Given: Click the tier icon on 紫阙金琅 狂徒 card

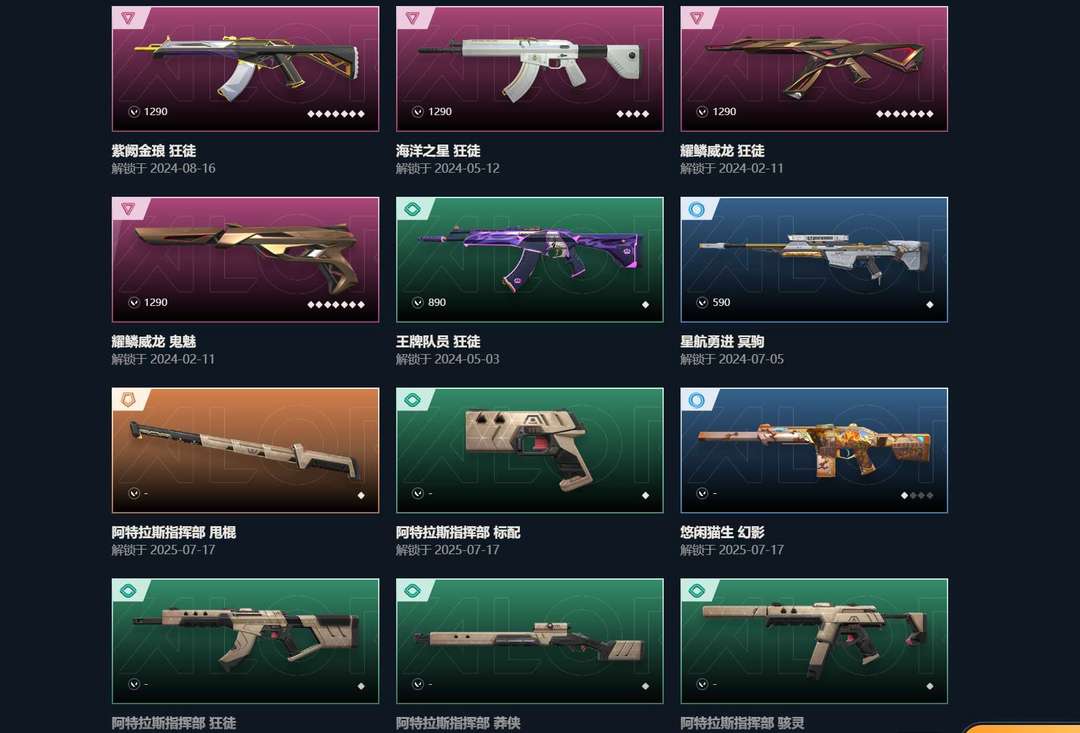Looking at the screenshot, I should click(x=127, y=18).
